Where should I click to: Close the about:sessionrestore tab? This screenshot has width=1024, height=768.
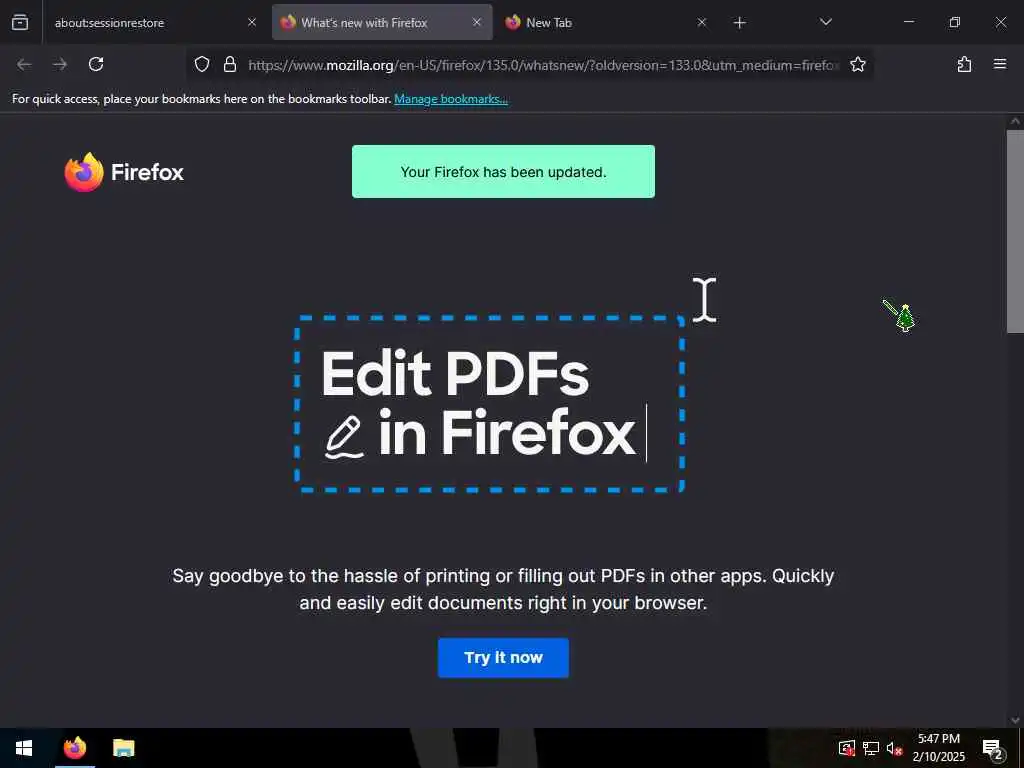252,22
